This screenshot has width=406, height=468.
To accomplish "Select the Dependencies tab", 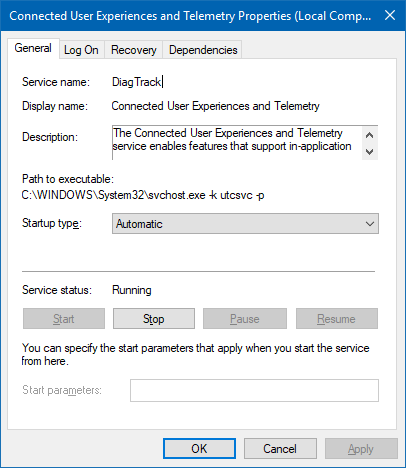I will (x=203, y=50).
